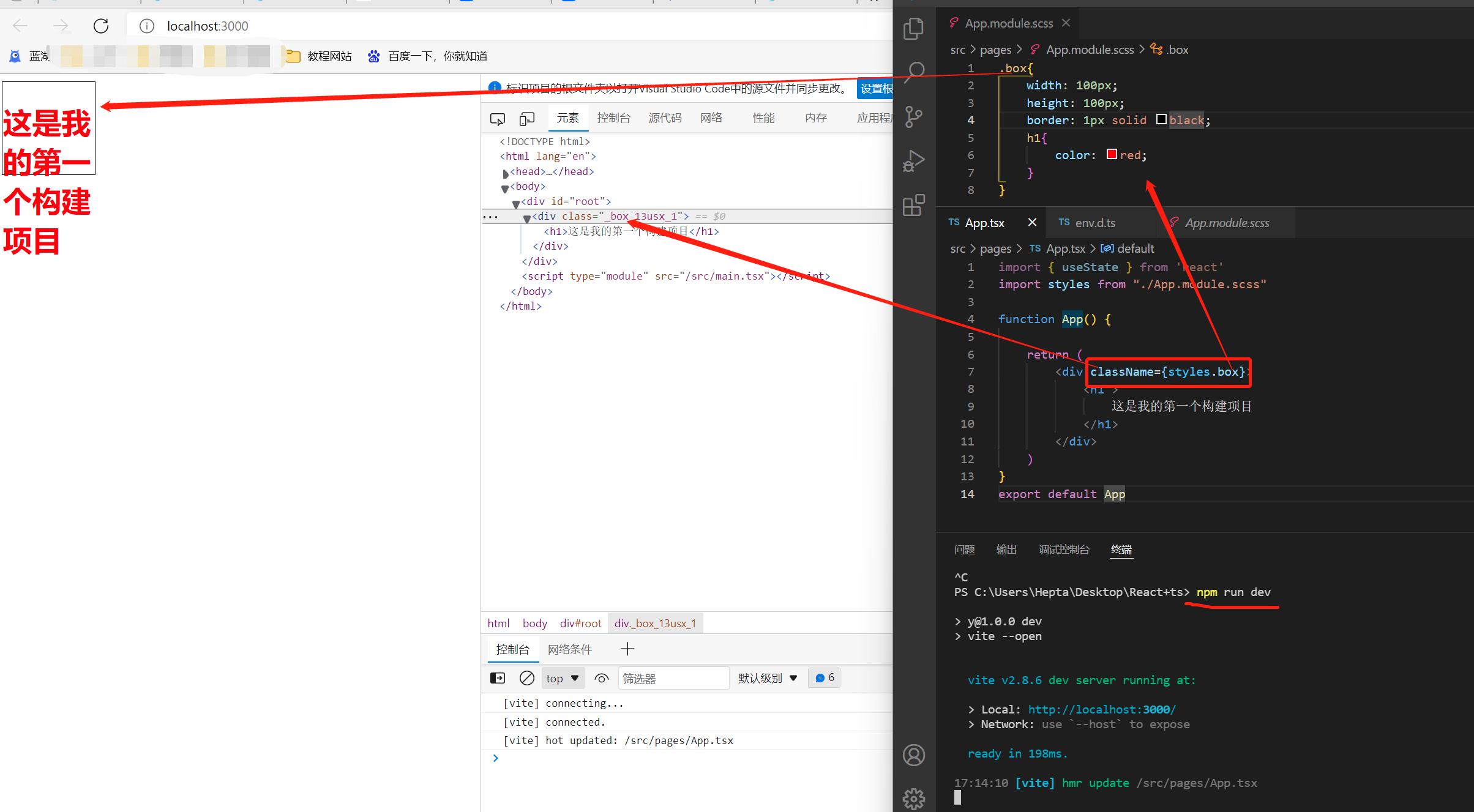Click default symbol breadcrumb in App.tsx

(x=1128, y=248)
